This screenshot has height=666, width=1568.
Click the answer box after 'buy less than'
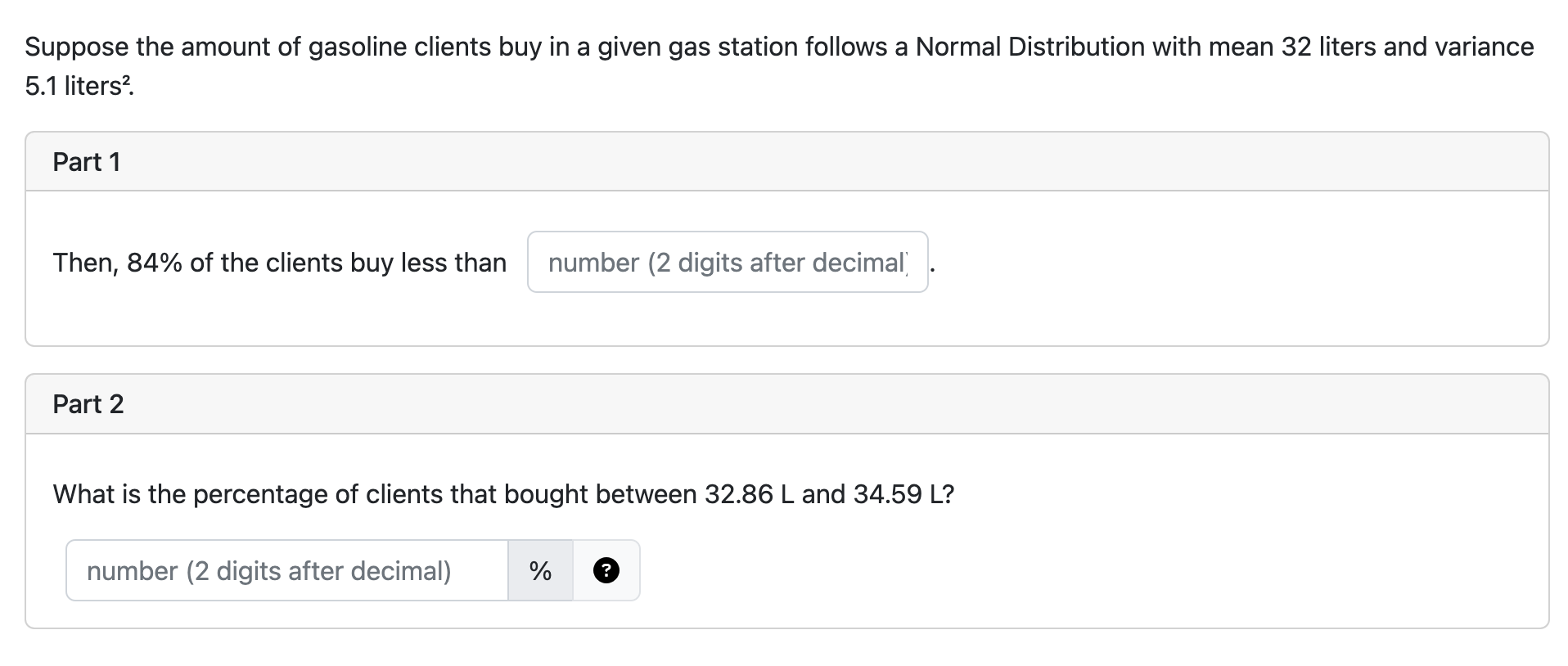727,263
